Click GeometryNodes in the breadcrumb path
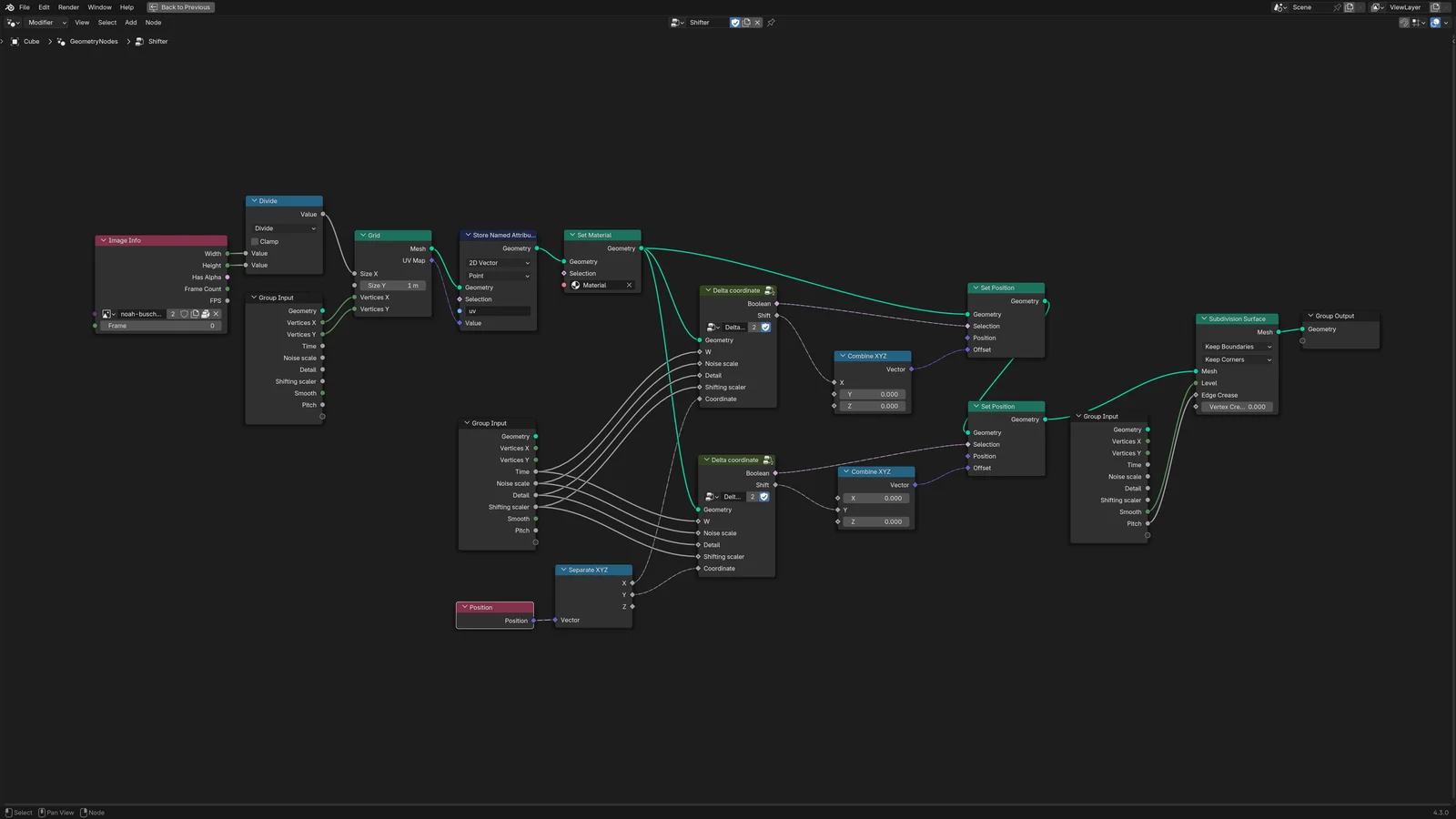The height and width of the screenshot is (819, 1456). click(x=93, y=42)
